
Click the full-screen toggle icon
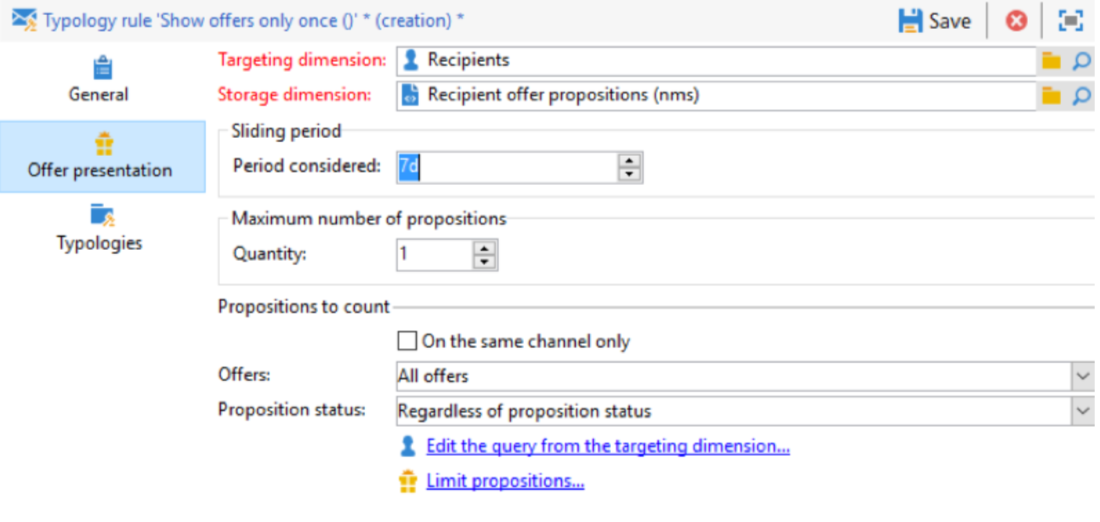tap(1071, 21)
